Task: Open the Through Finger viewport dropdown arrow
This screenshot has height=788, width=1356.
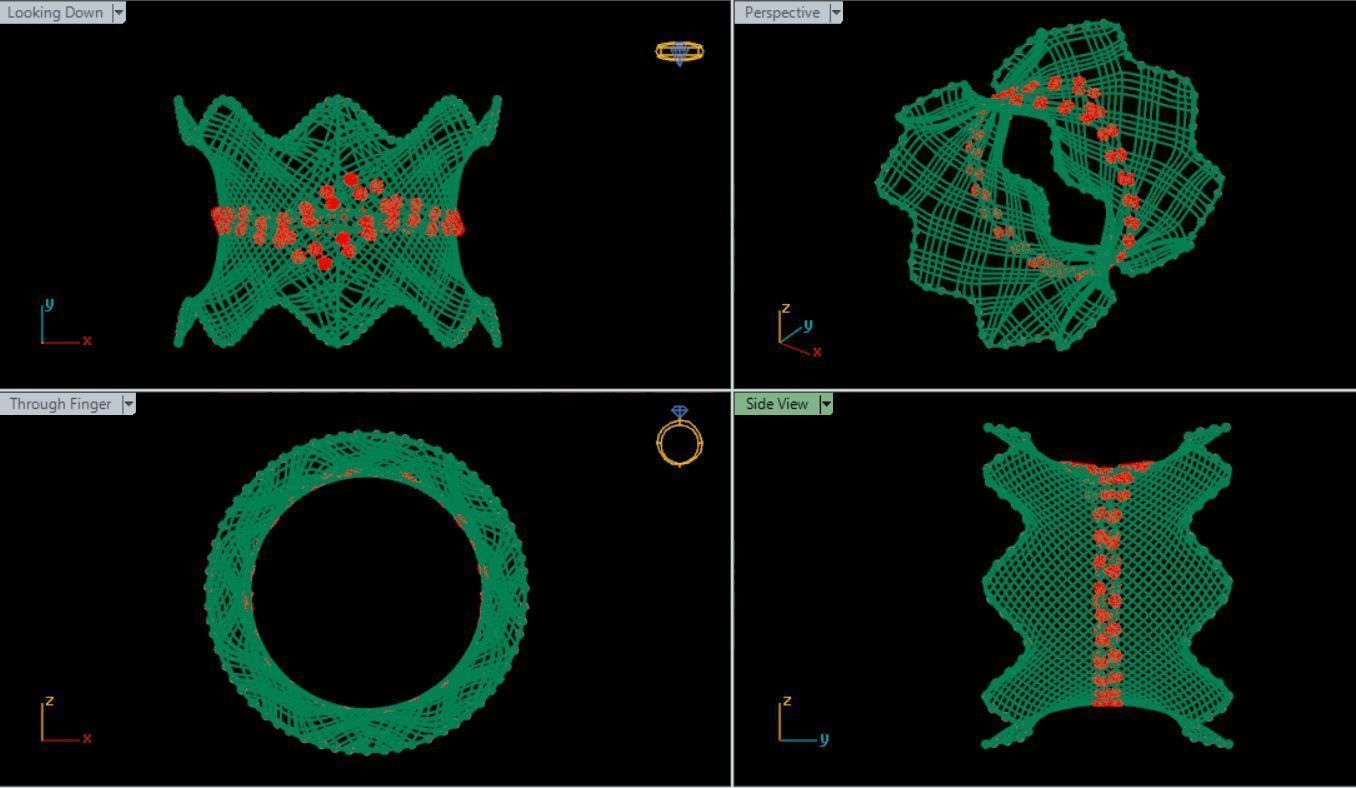Action: click(128, 404)
